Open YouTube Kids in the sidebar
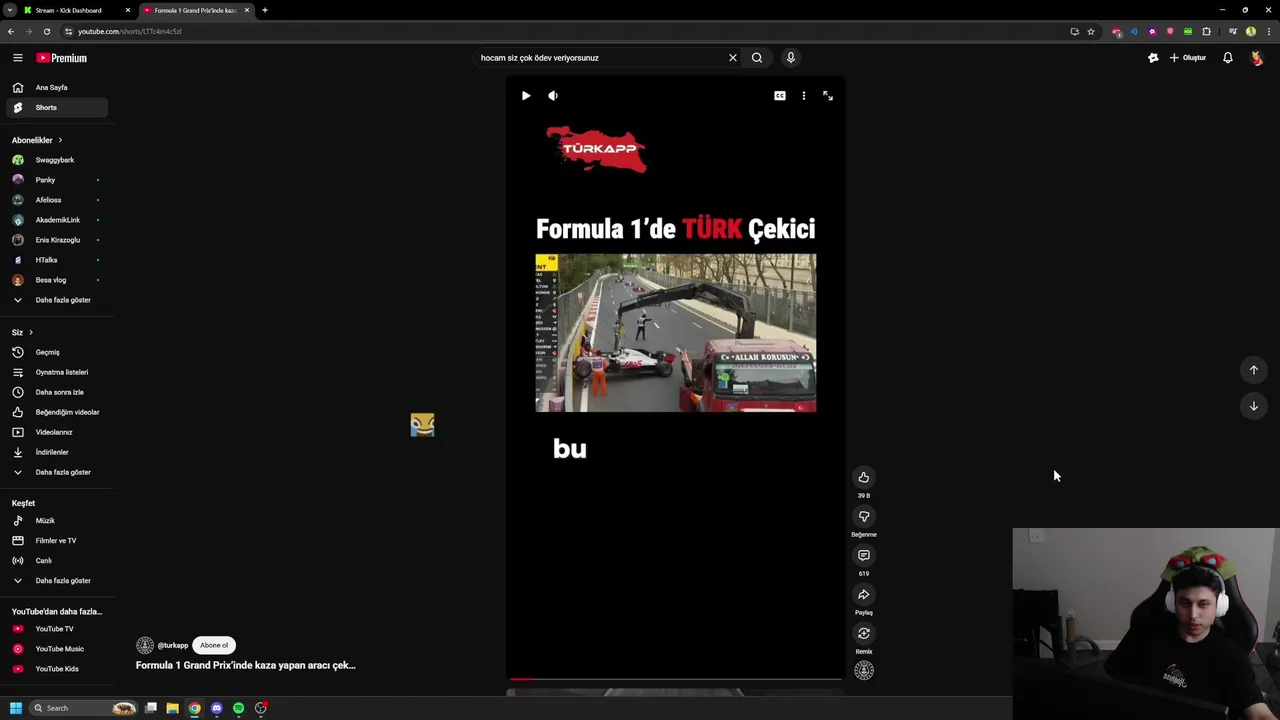 click(x=57, y=669)
